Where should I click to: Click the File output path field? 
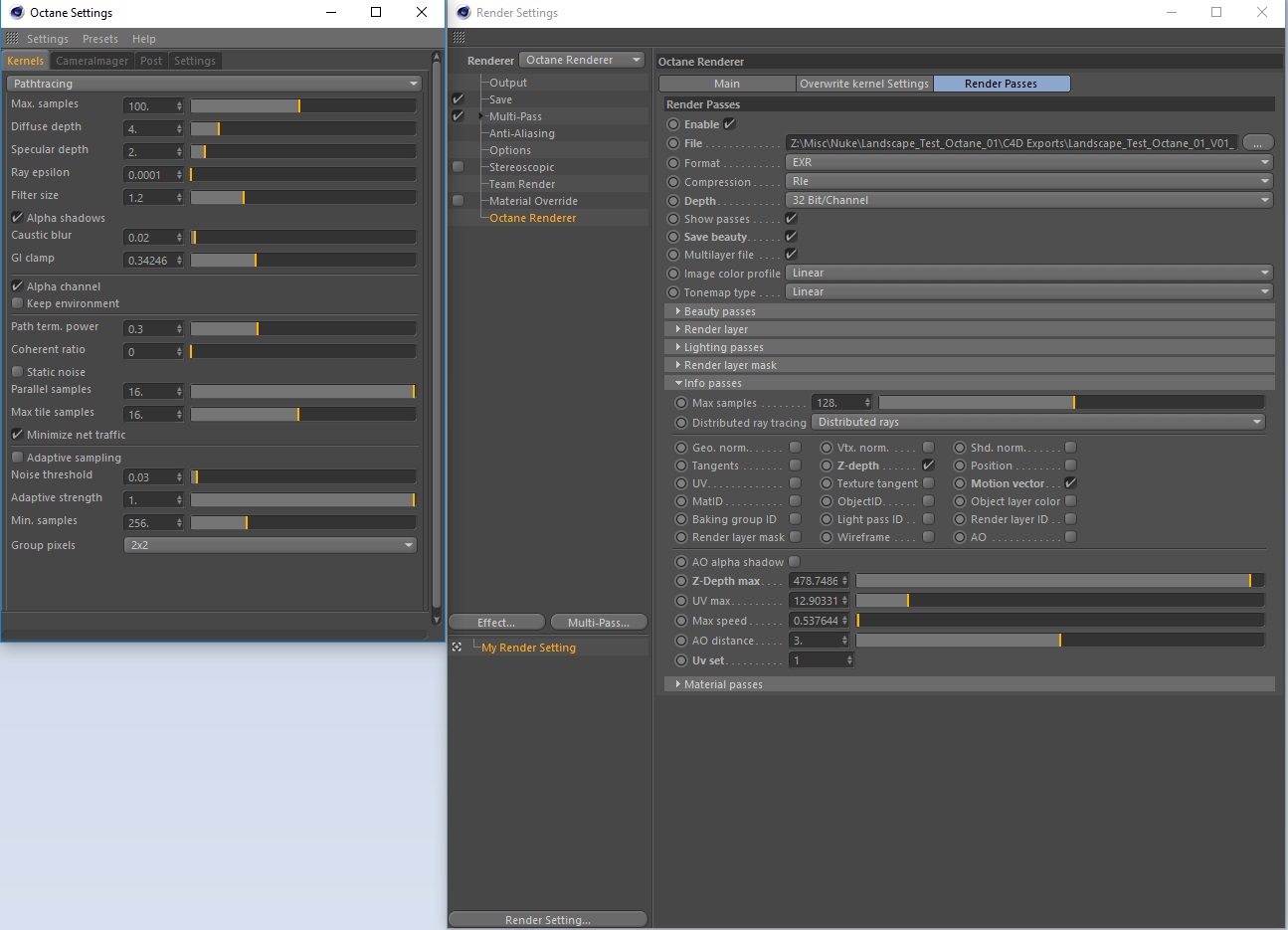1012,143
